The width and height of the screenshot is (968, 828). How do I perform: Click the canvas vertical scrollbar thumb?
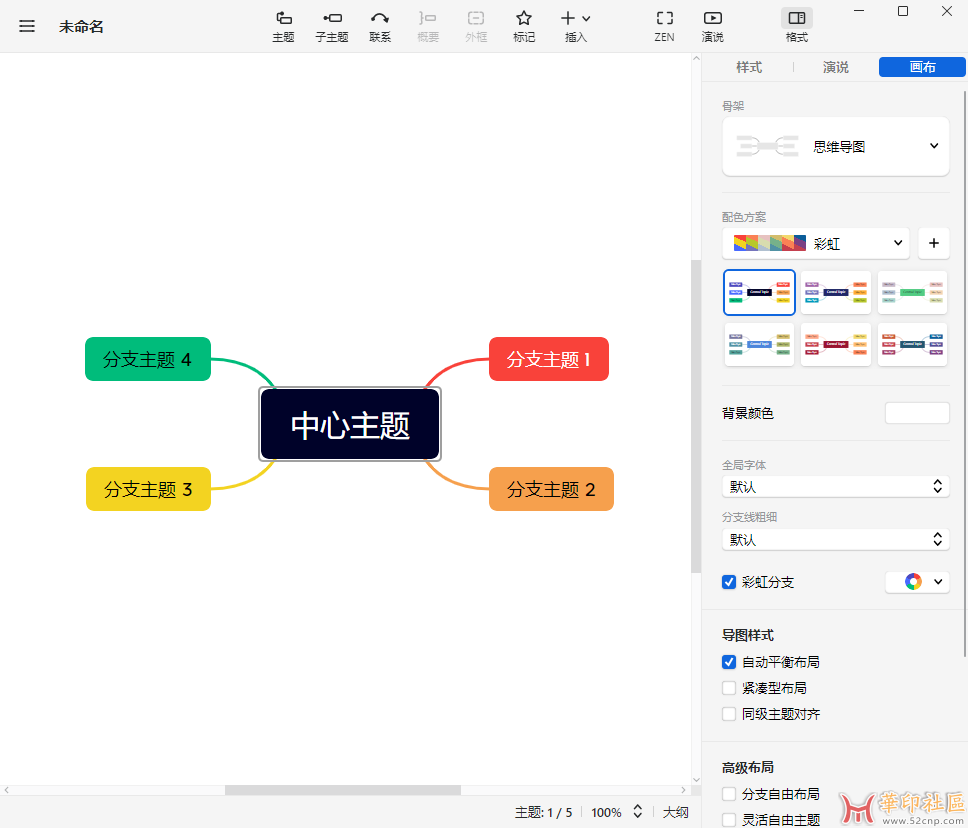tap(696, 416)
